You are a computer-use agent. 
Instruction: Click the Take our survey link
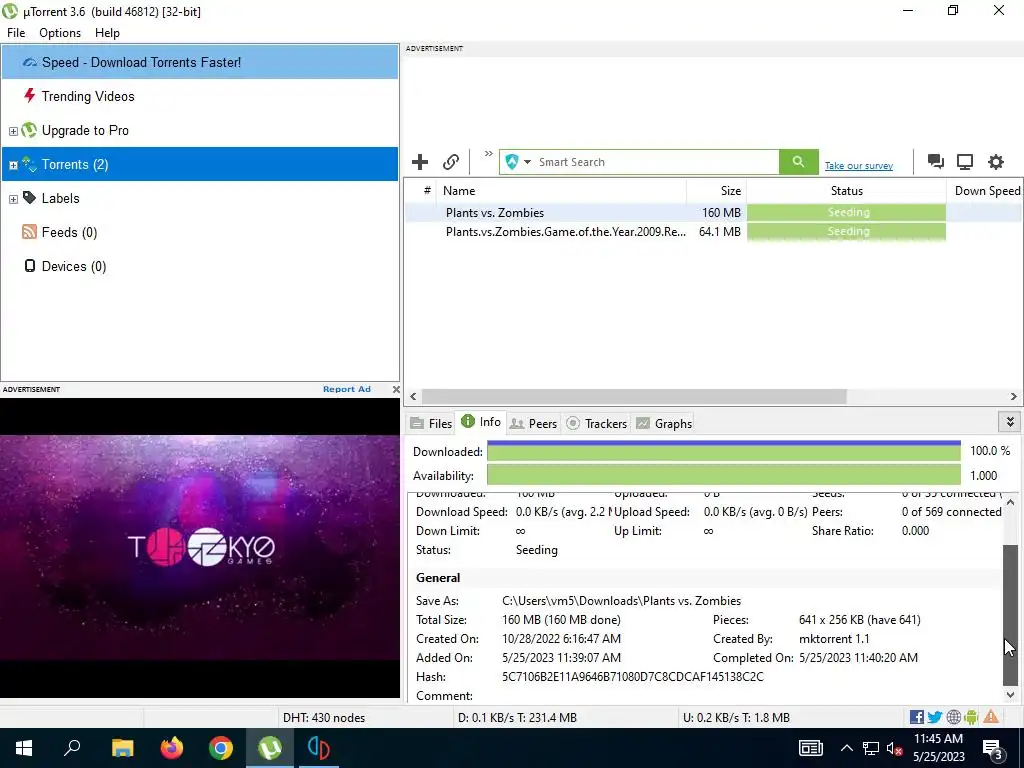click(x=858, y=166)
